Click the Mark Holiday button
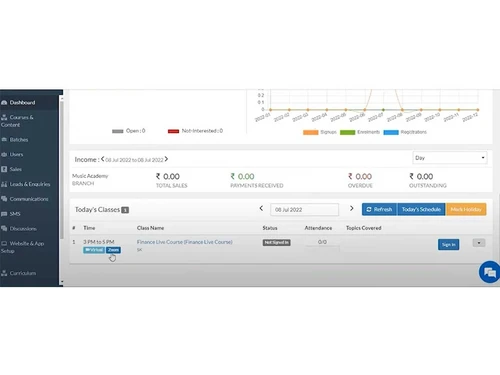This screenshot has width=500, height=375. [x=466, y=209]
